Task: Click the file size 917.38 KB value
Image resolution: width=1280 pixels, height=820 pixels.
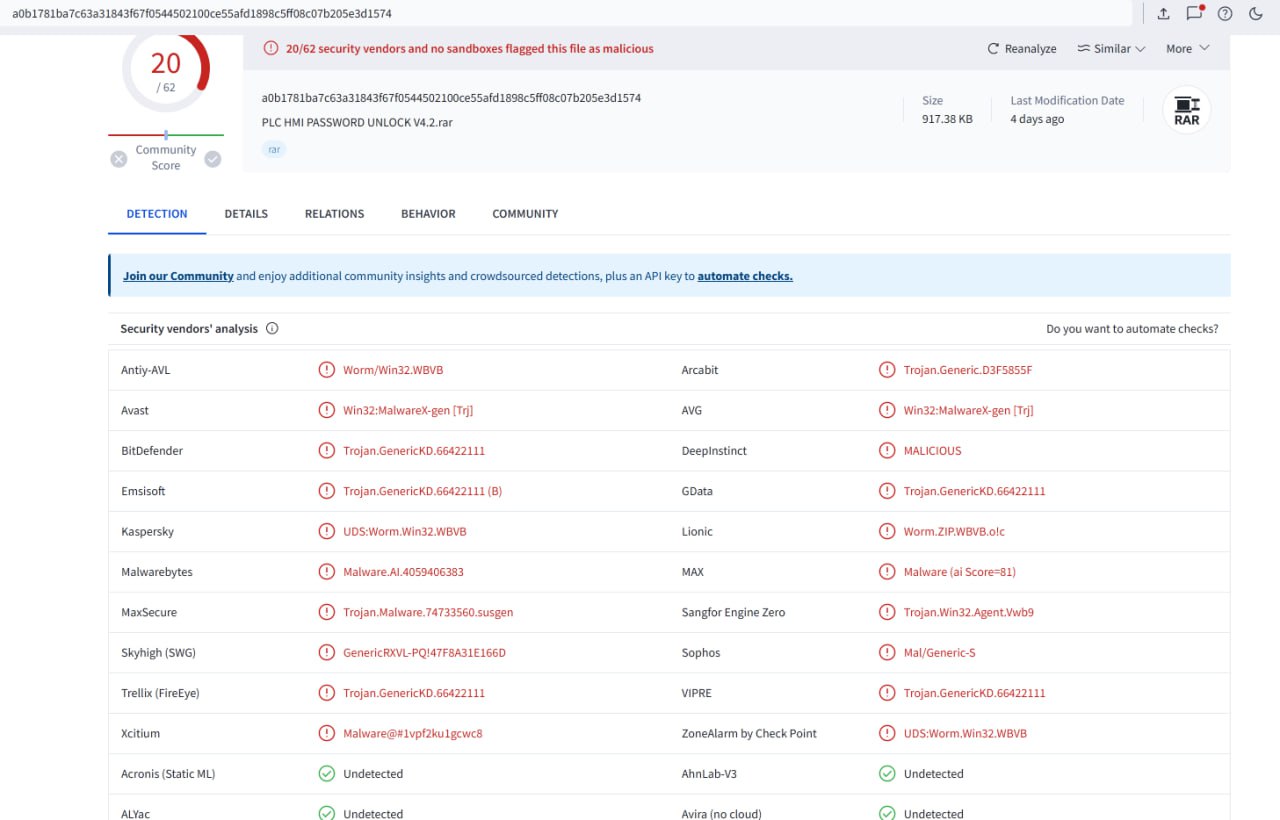Action: (x=947, y=119)
